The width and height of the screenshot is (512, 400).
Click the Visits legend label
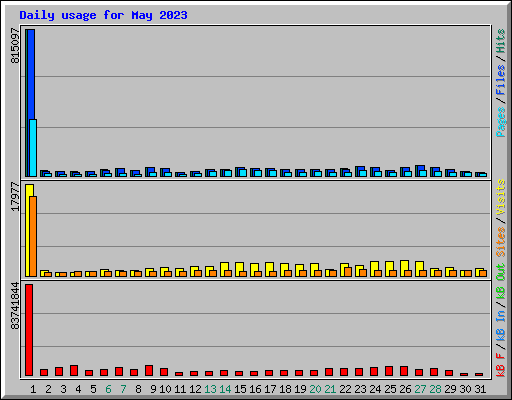(x=501, y=197)
